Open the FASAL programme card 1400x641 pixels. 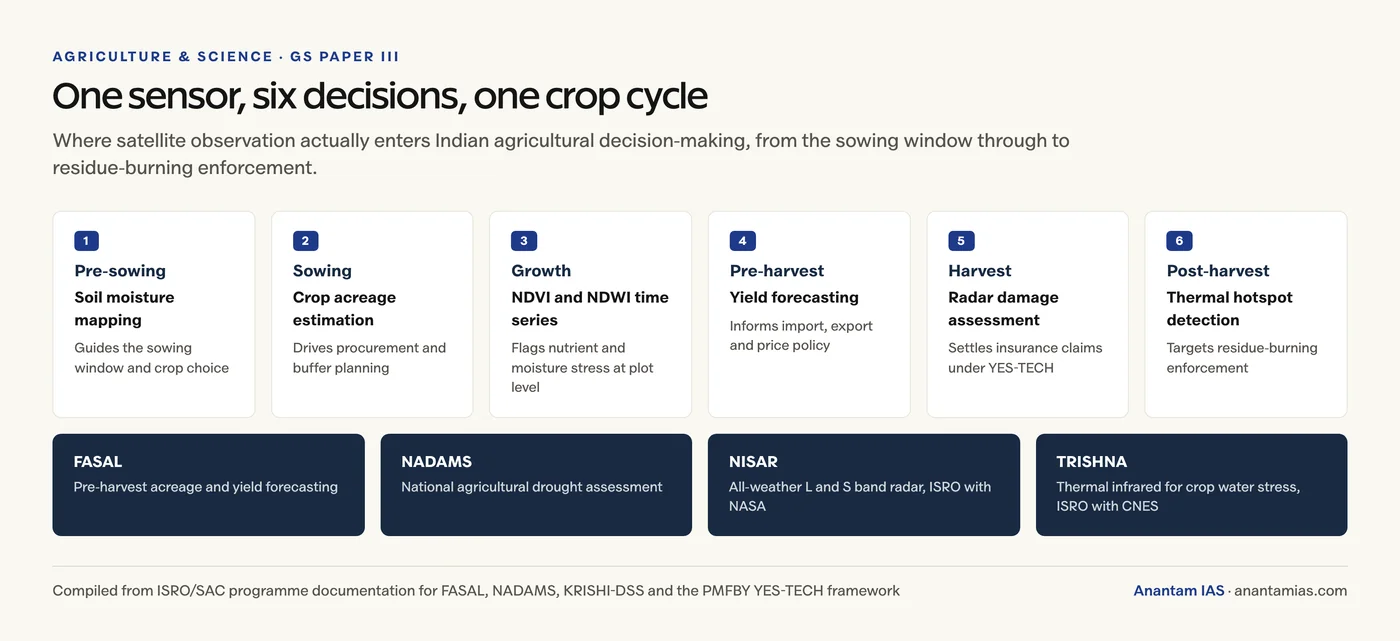pos(208,485)
